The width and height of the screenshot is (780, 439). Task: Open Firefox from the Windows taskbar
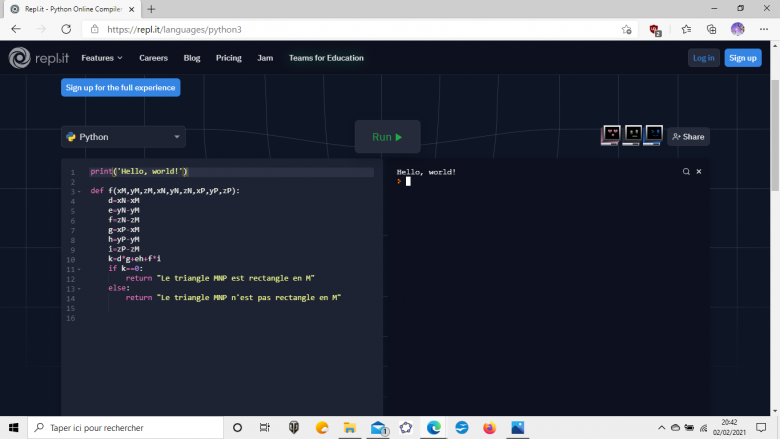489,427
